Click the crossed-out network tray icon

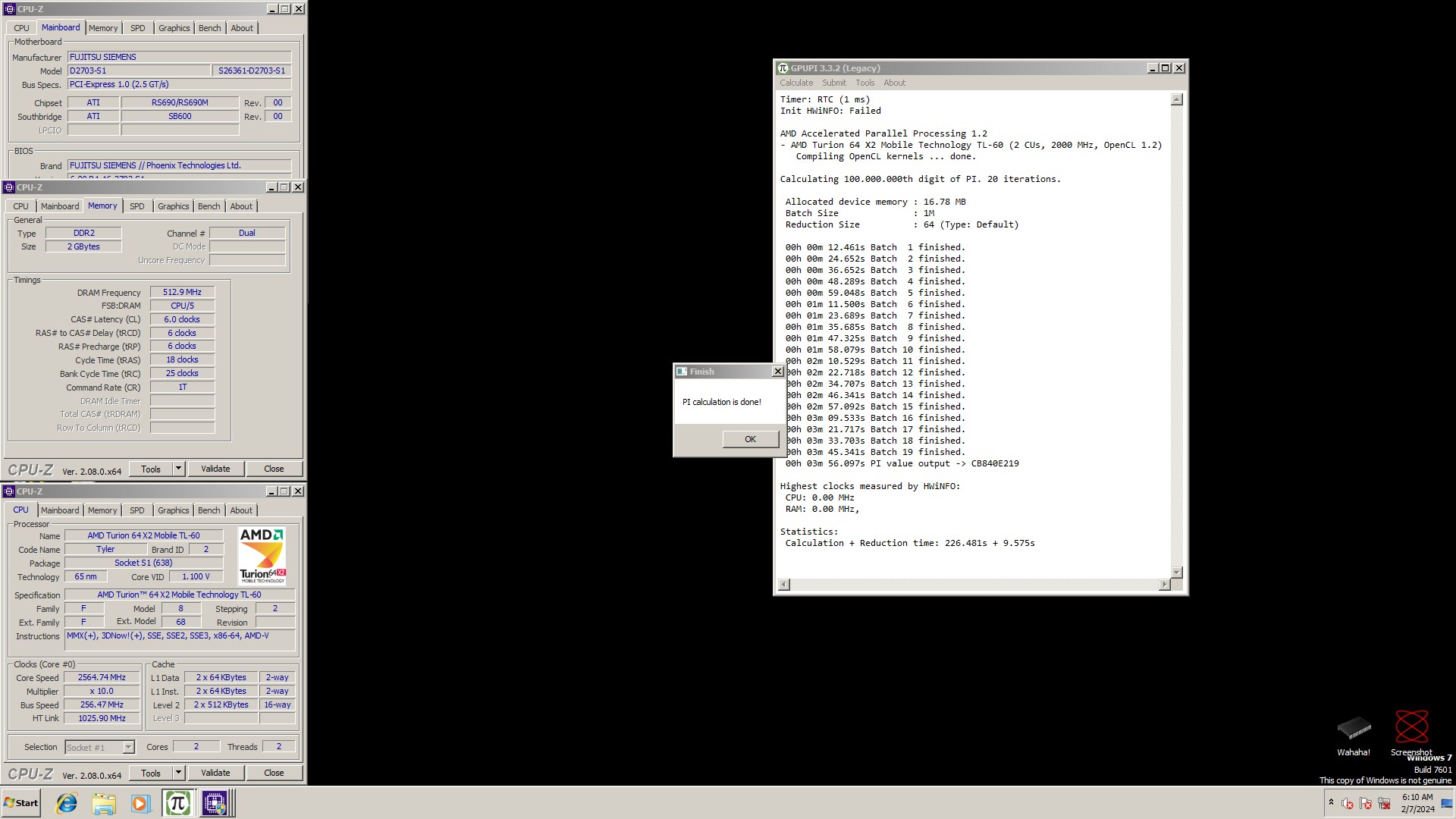(1384, 803)
